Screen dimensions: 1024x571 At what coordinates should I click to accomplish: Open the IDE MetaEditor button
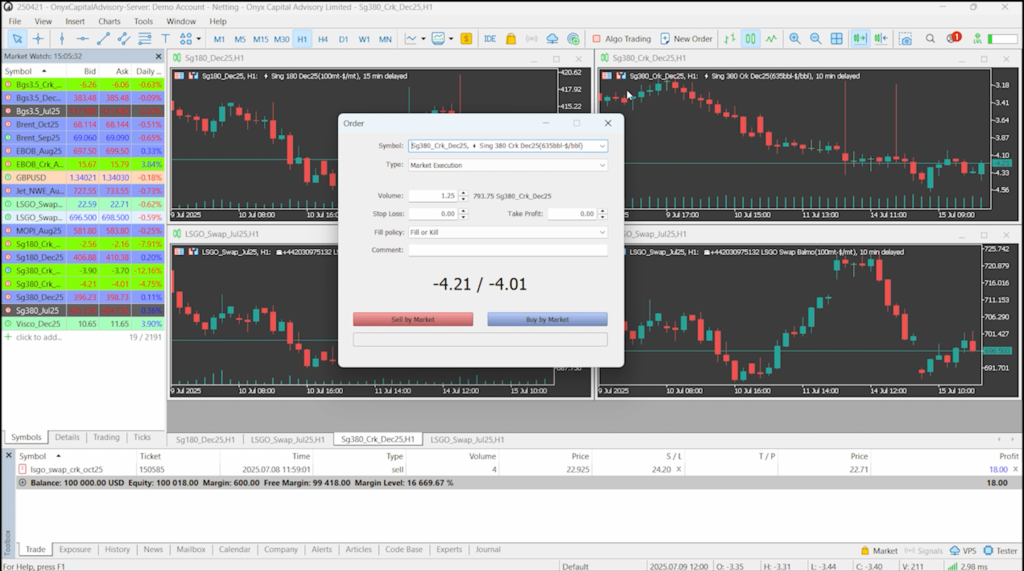tap(490, 39)
